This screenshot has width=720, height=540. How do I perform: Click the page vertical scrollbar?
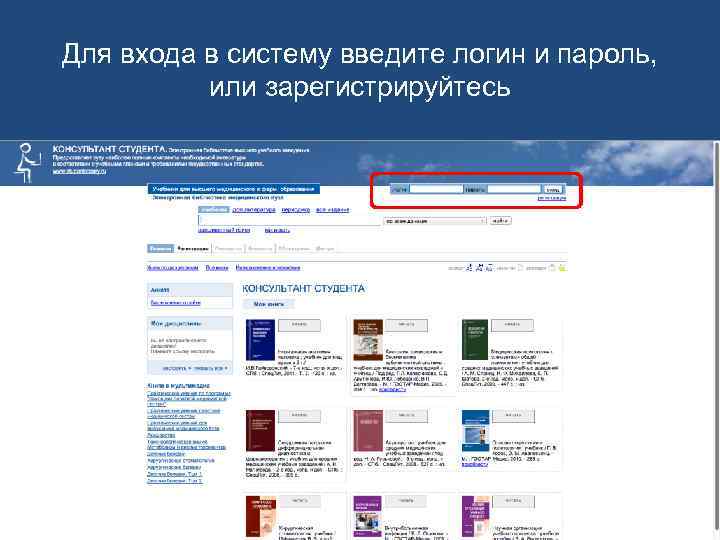click(x=716, y=340)
